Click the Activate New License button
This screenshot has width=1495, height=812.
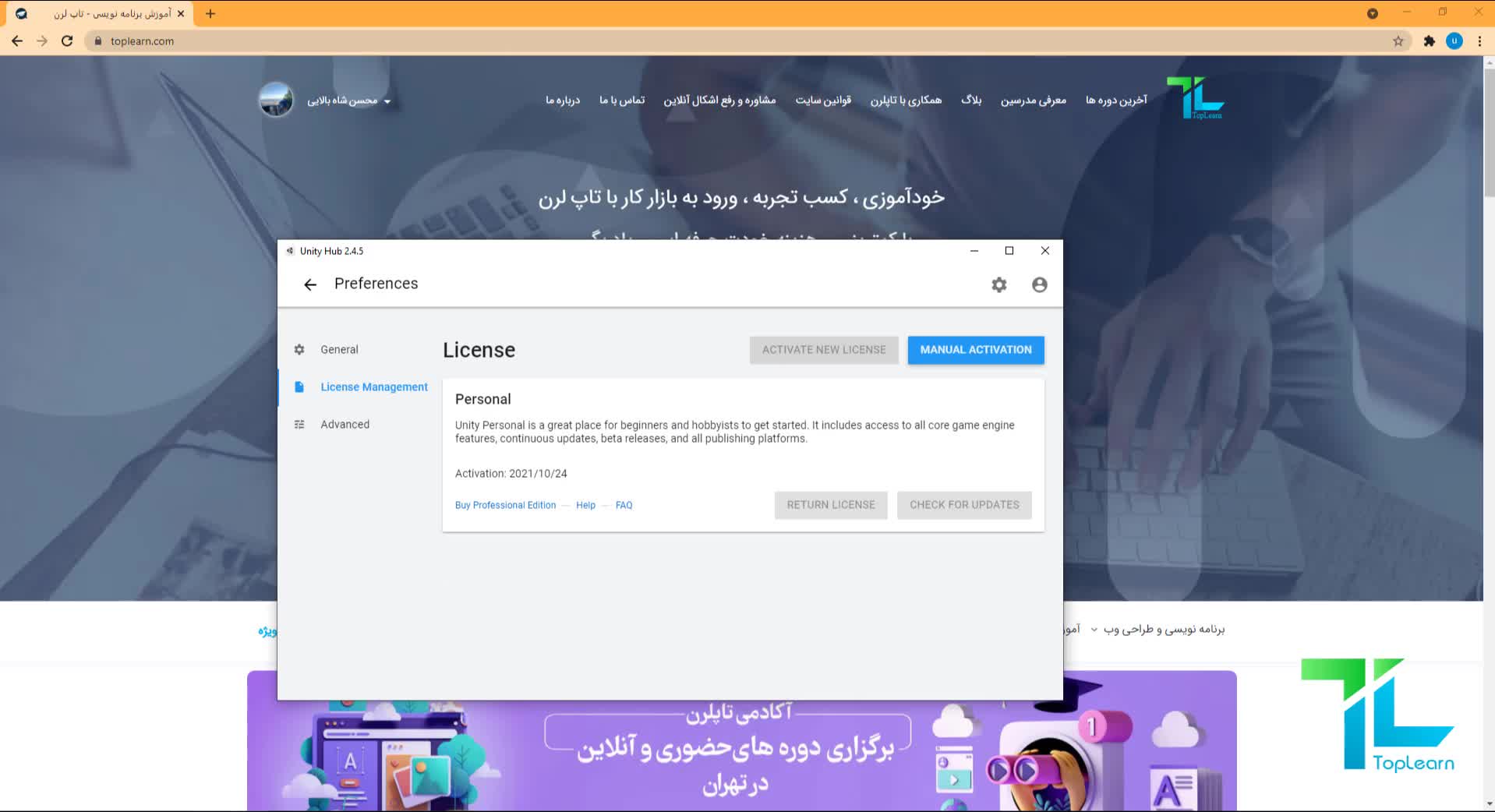coord(823,350)
